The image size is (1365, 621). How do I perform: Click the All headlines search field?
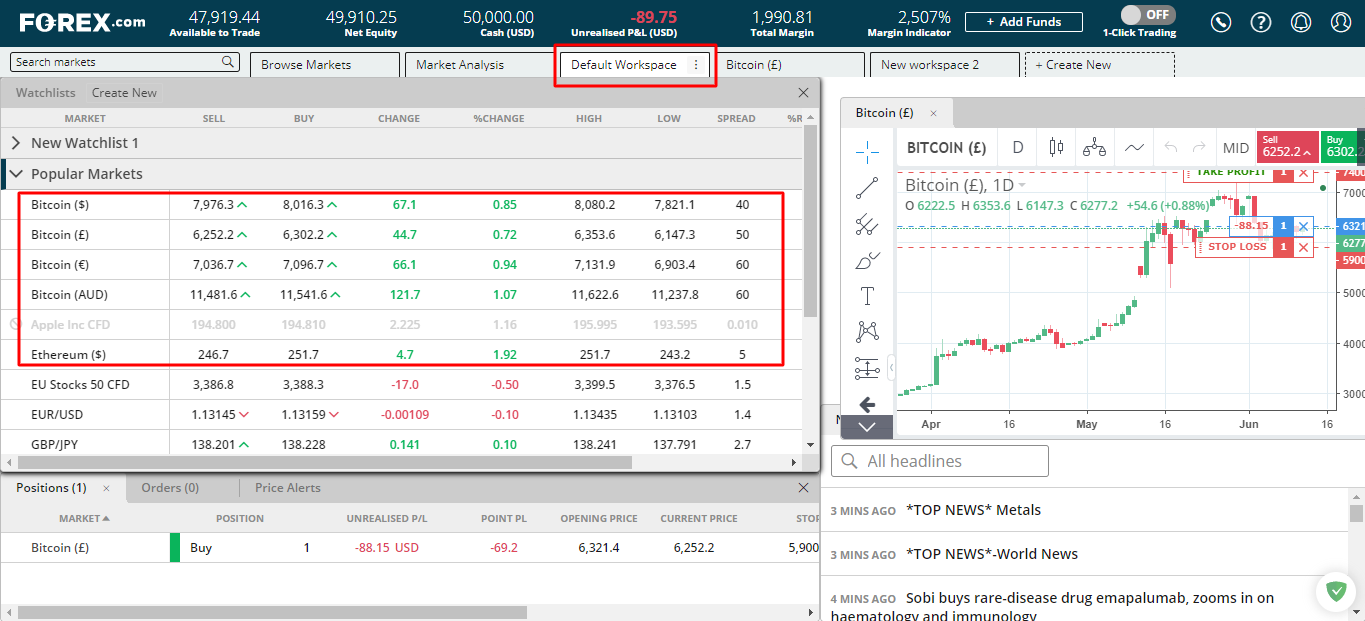click(x=940, y=461)
